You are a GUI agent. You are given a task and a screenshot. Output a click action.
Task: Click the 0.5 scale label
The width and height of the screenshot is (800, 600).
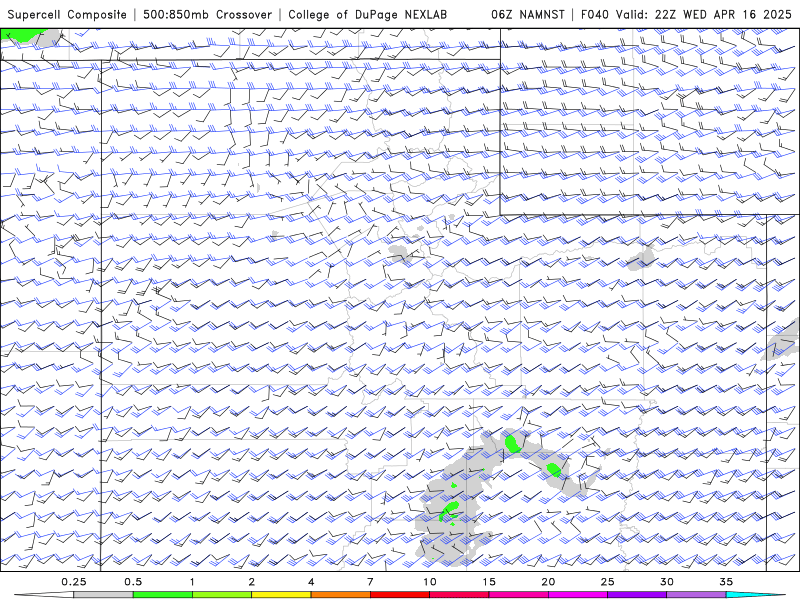point(133,582)
